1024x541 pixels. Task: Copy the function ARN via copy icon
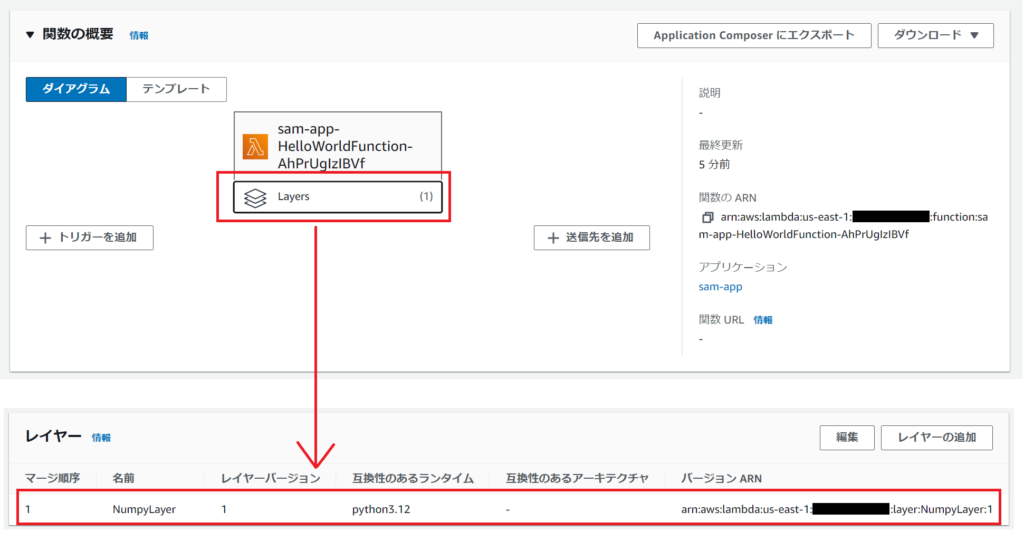707,217
